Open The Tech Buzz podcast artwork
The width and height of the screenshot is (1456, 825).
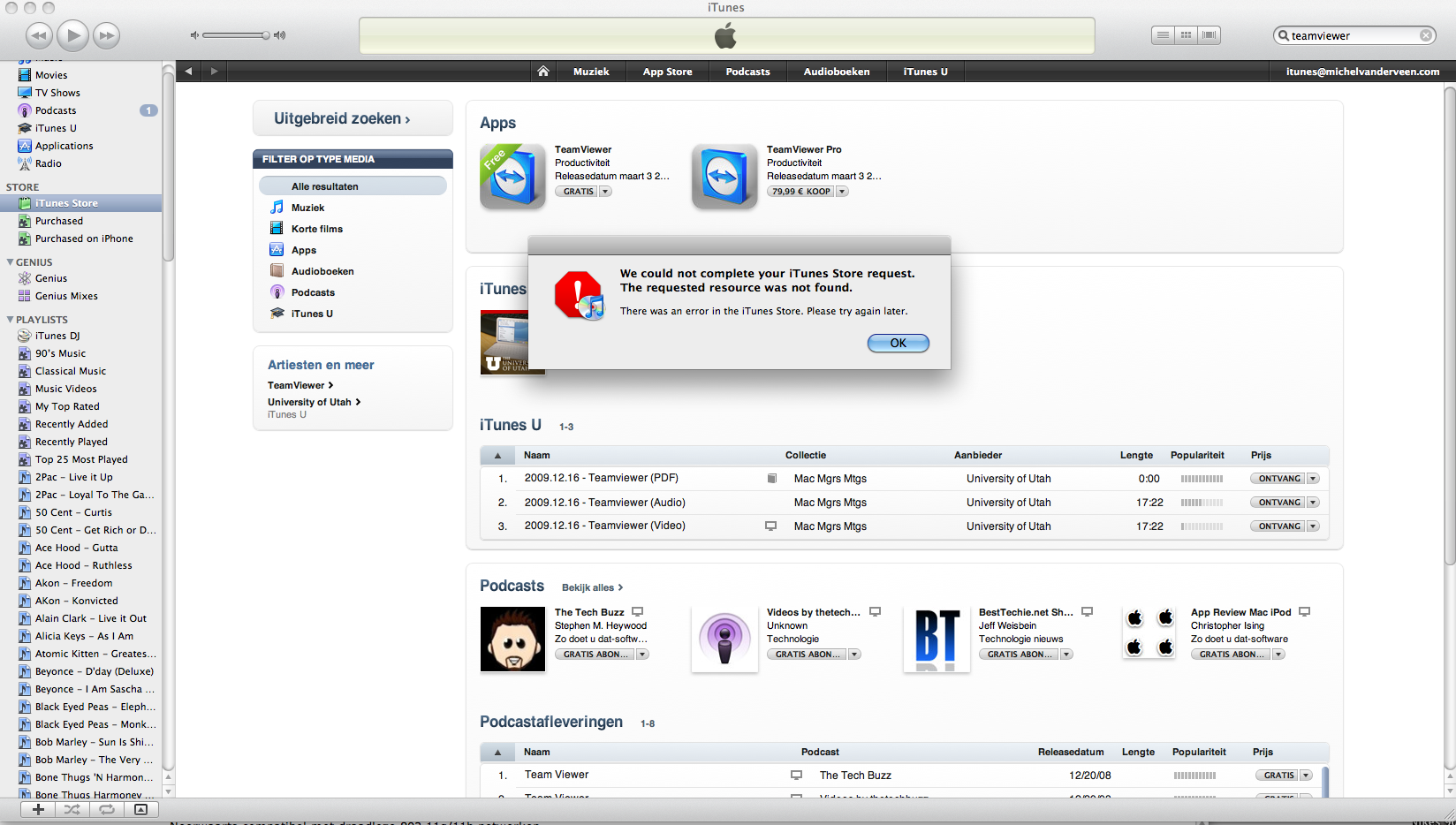pyautogui.click(x=512, y=640)
